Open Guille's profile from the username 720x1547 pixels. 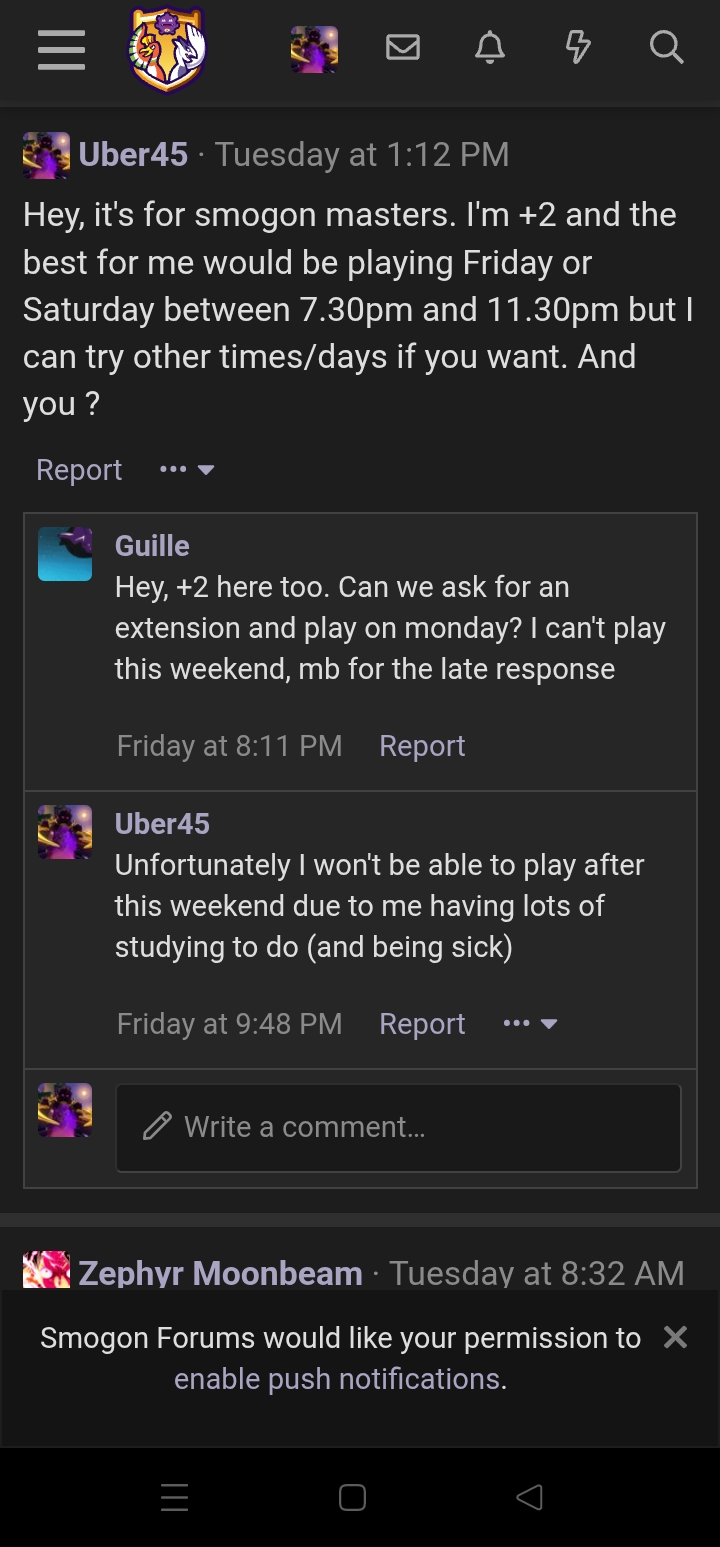tap(152, 546)
